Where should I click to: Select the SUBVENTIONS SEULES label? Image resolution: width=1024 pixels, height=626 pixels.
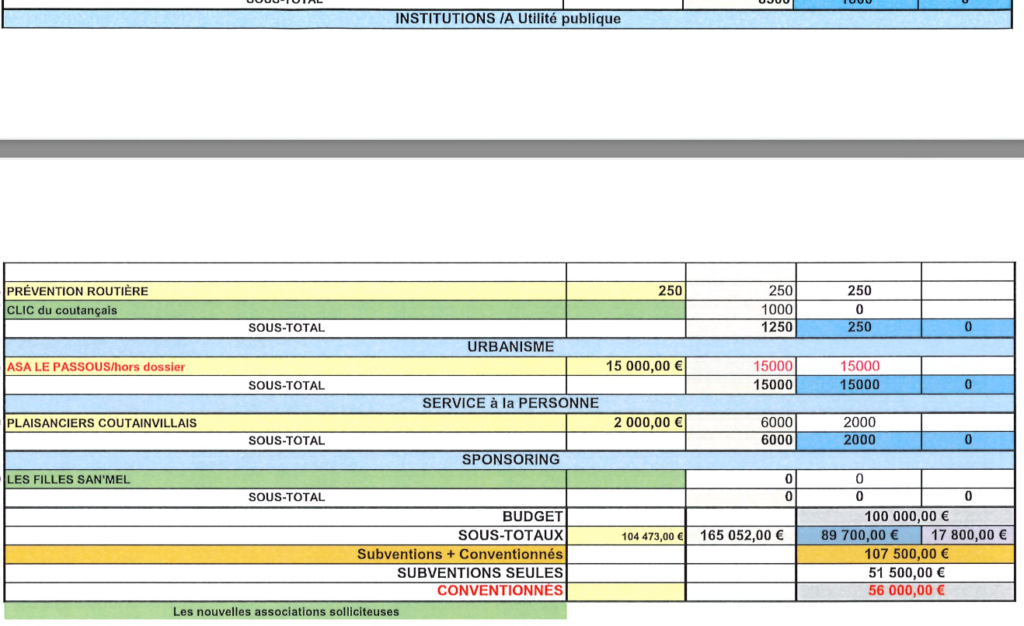pyautogui.click(x=479, y=572)
